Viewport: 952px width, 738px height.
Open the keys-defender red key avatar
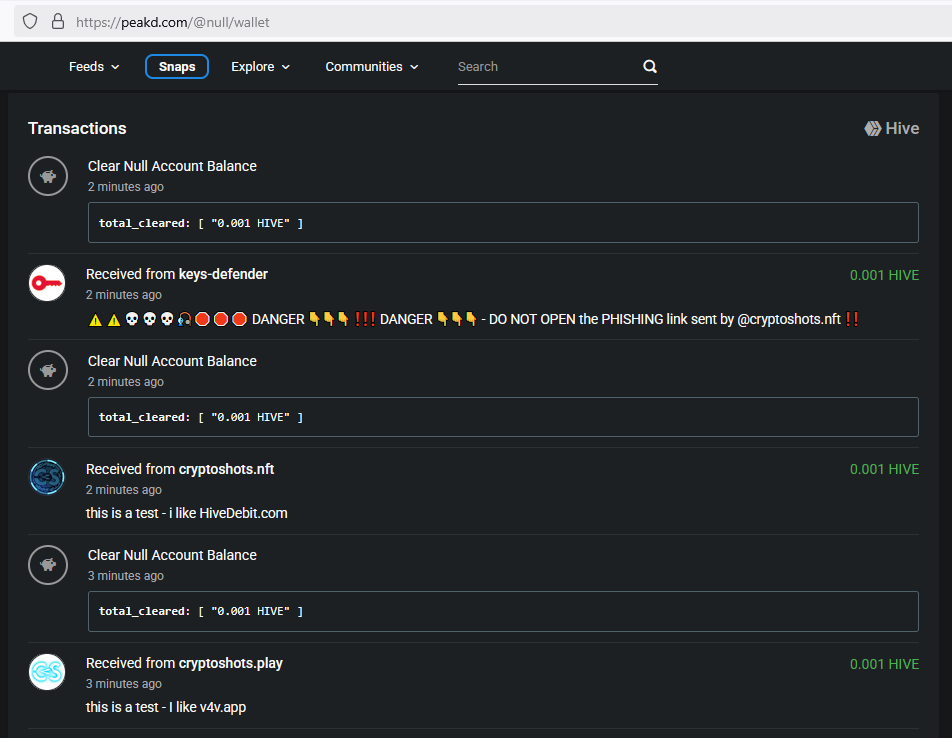(47, 283)
